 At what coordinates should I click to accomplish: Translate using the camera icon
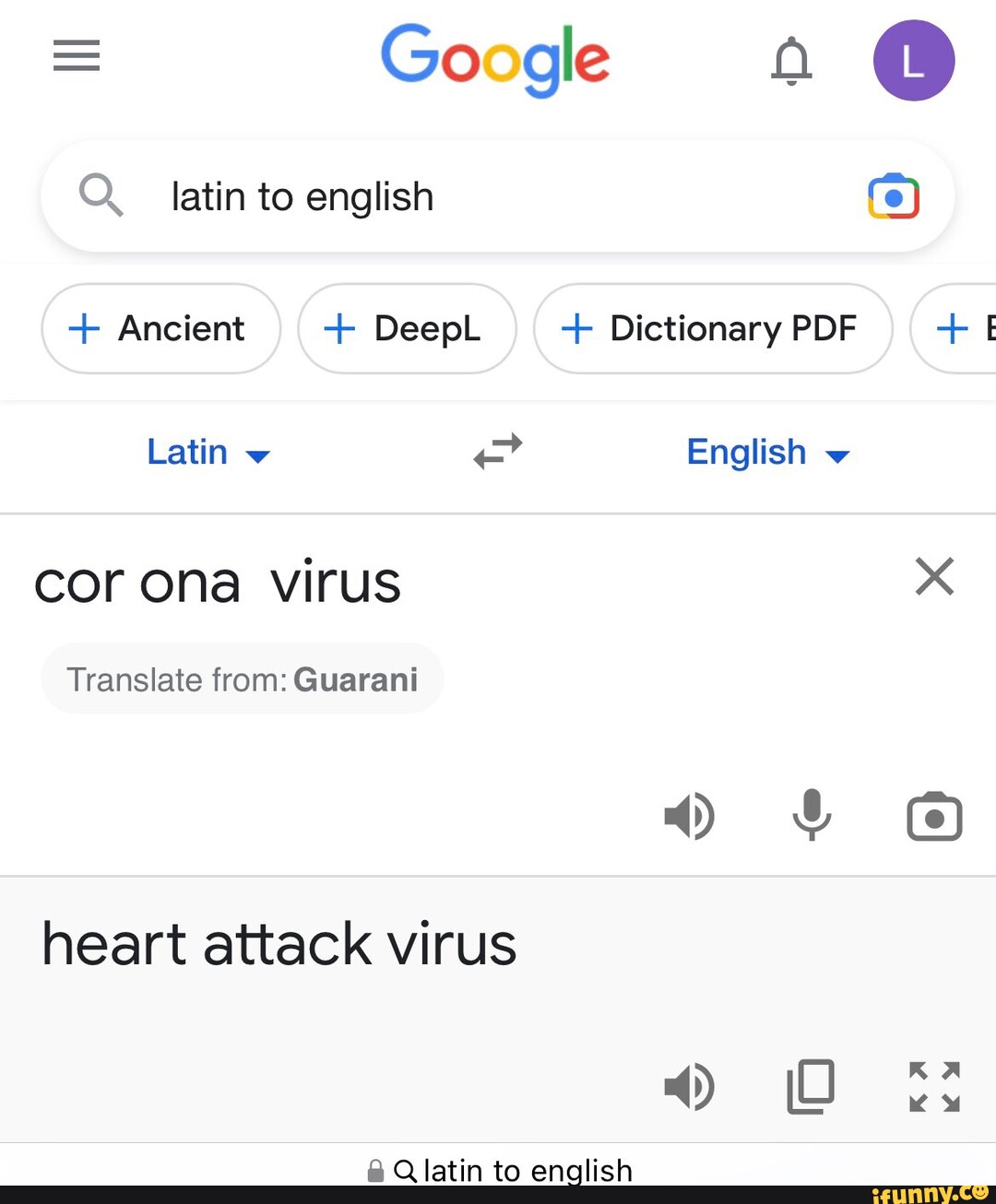(934, 817)
